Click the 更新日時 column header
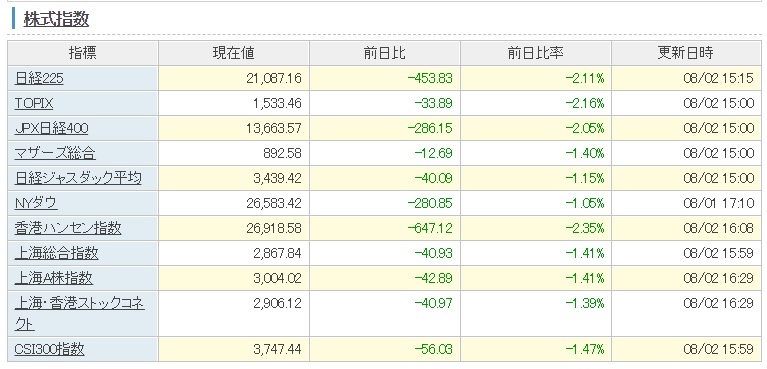Viewport: 767px width, 369px height. pyautogui.click(x=685, y=53)
